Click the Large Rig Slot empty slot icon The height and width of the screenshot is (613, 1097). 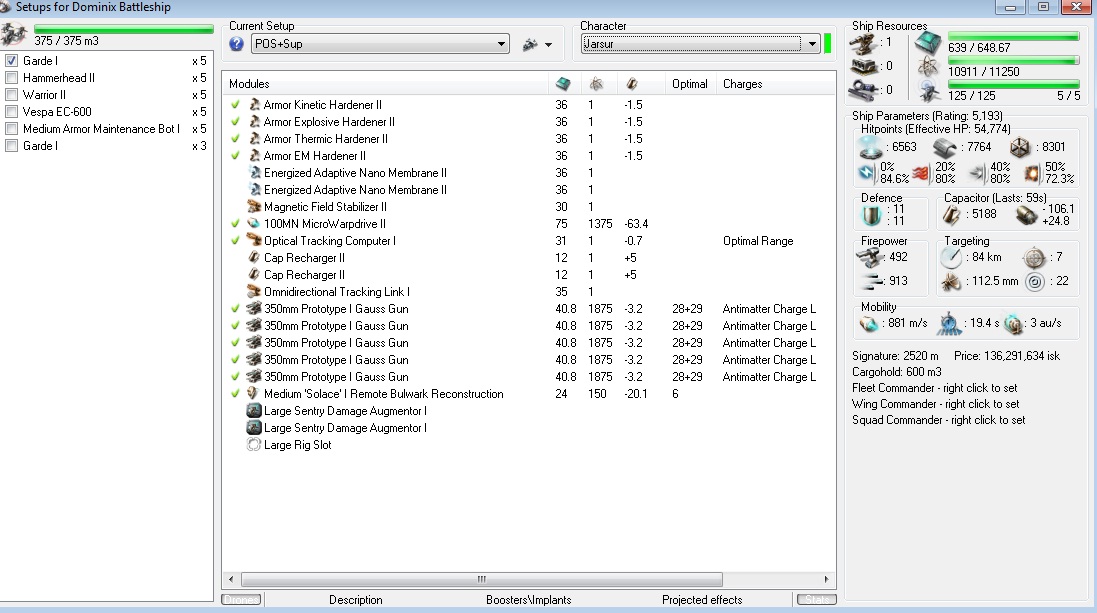(254, 445)
